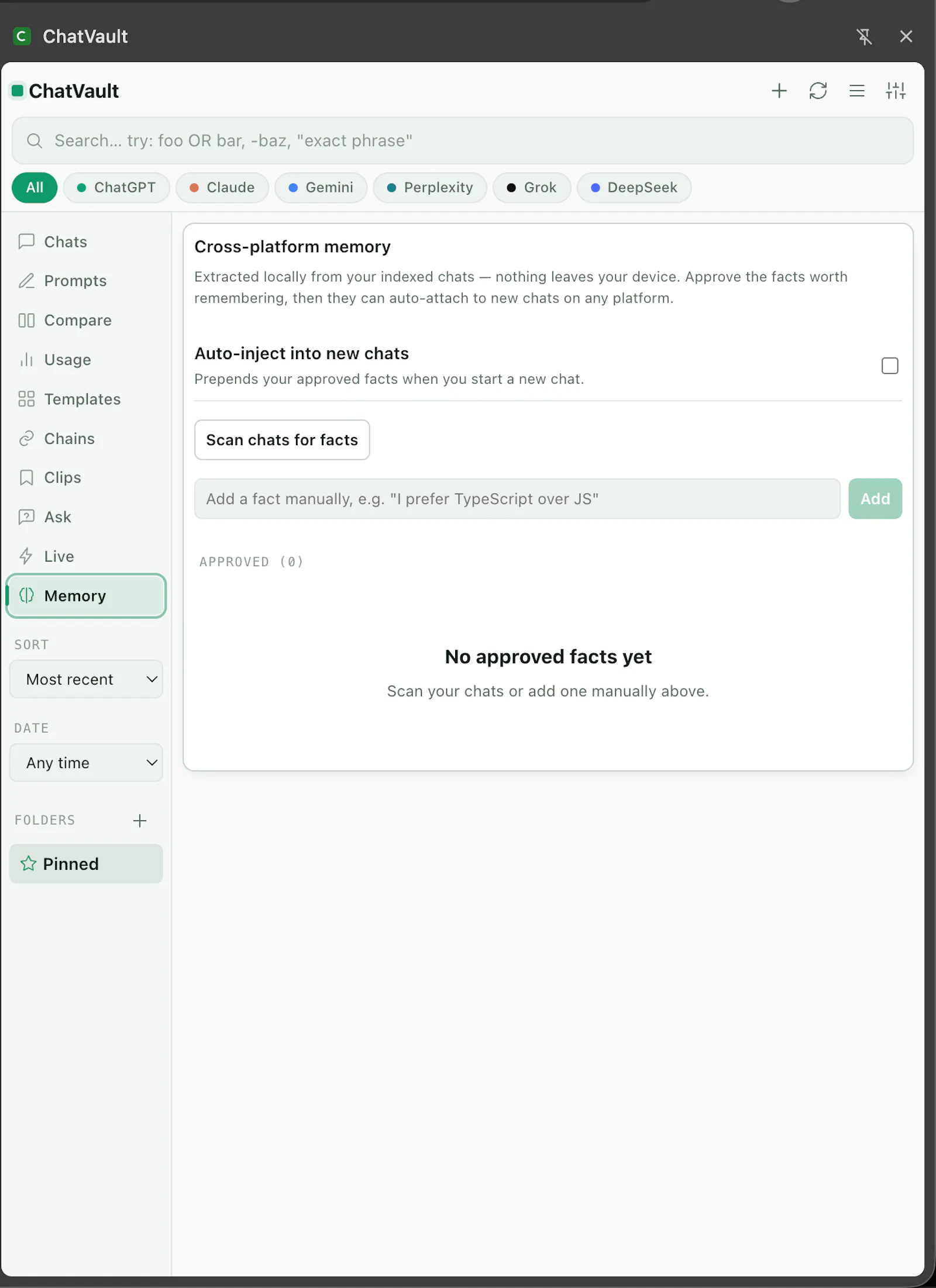
Task: Open the Templates section
Action: point(86,399)
